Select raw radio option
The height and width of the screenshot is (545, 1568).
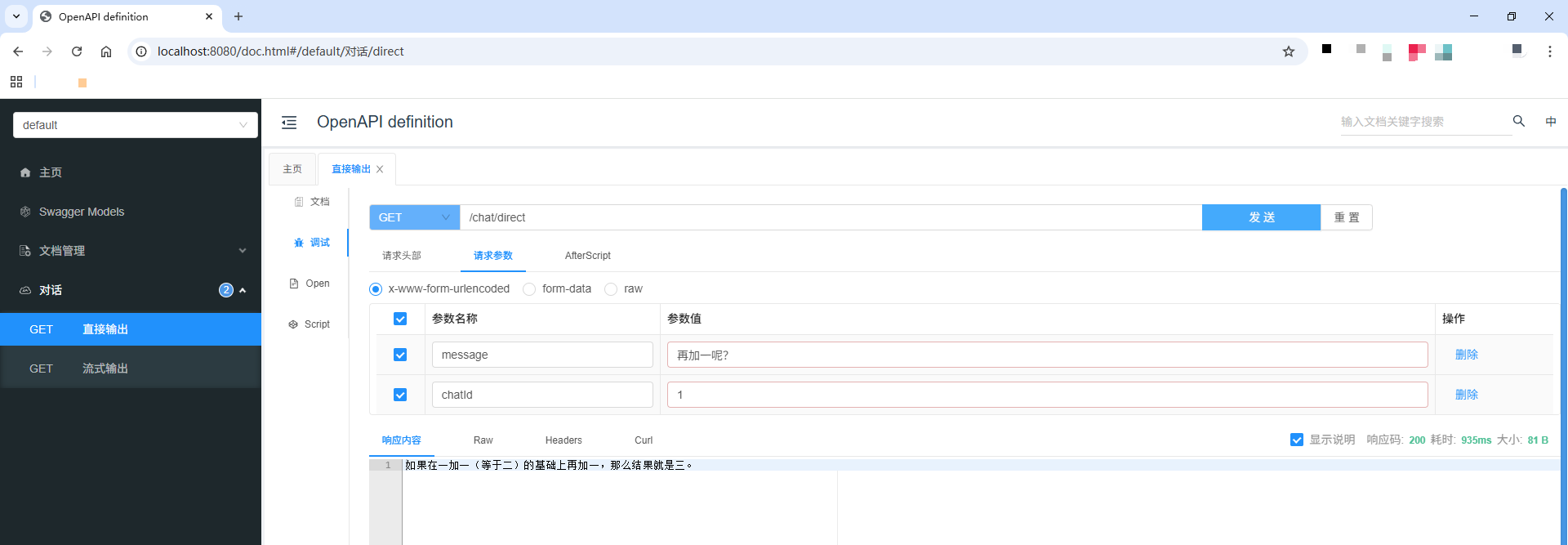pos(611,289)
